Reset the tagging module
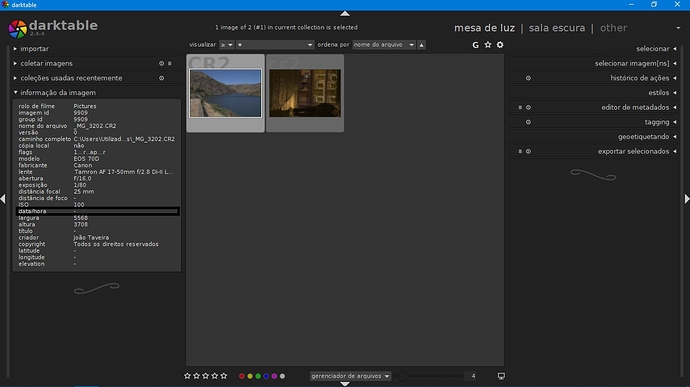Screen dimensions: 690x387 [x=528, y=122]
